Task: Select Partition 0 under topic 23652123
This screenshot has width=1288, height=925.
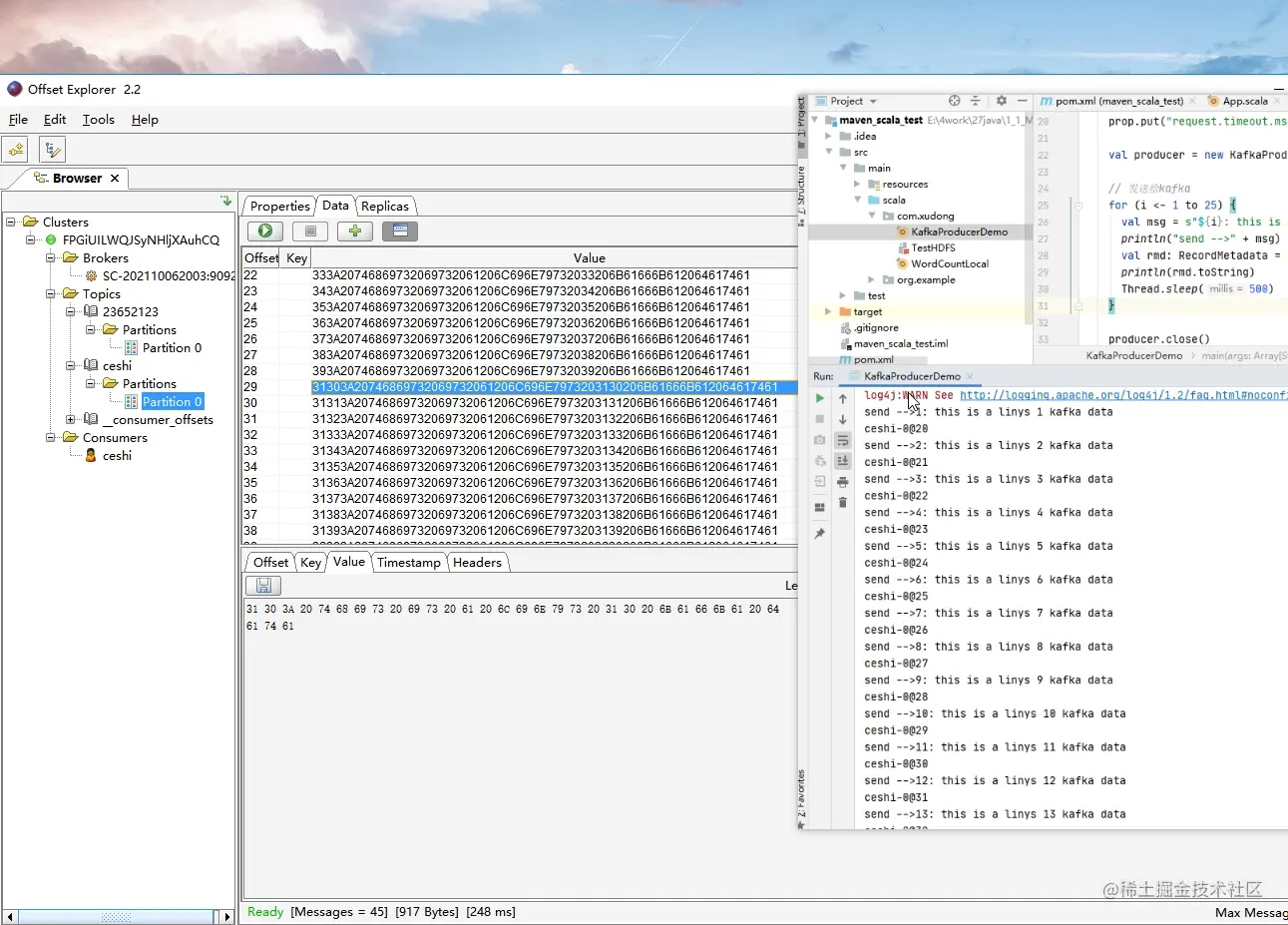Action: pos(172,347)
